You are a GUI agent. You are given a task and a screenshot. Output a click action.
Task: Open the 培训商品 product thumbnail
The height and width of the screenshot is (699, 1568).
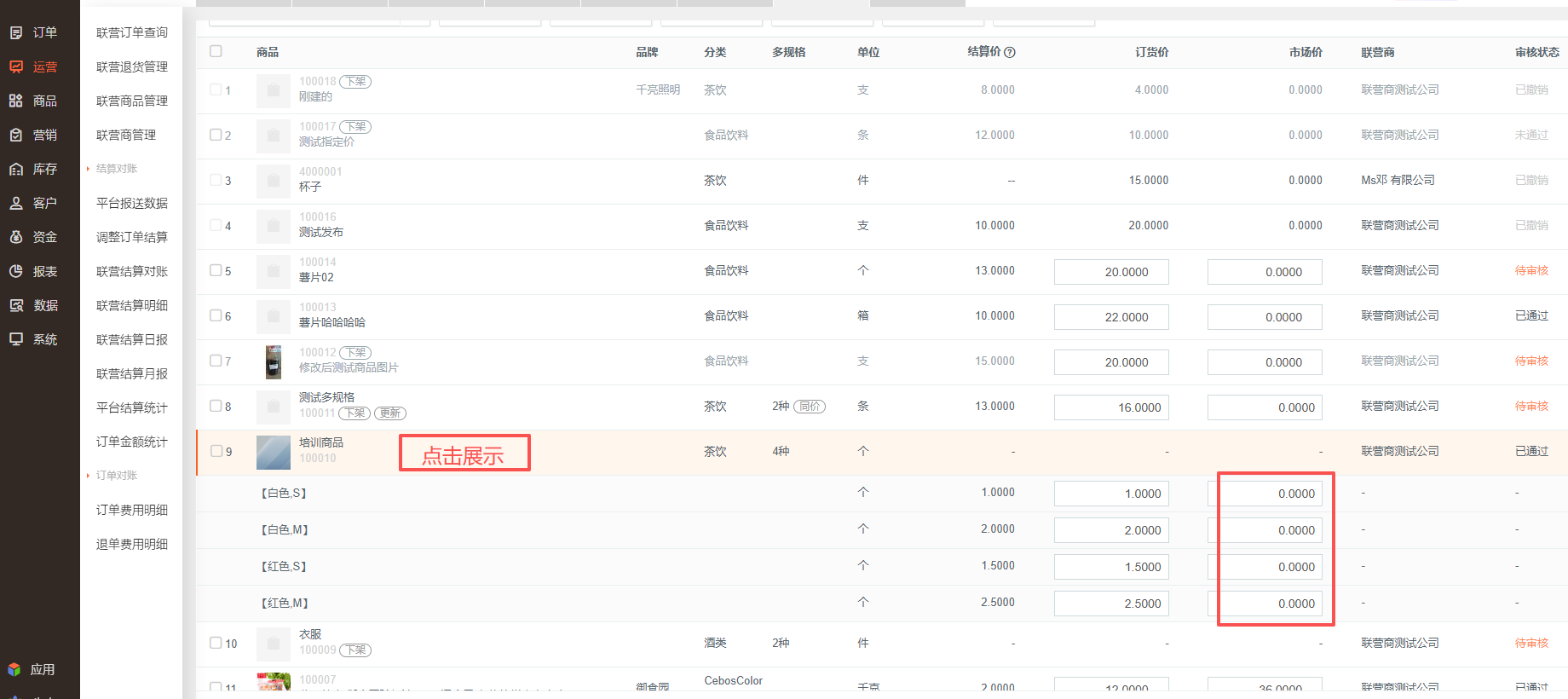click(x=274, y=452)
